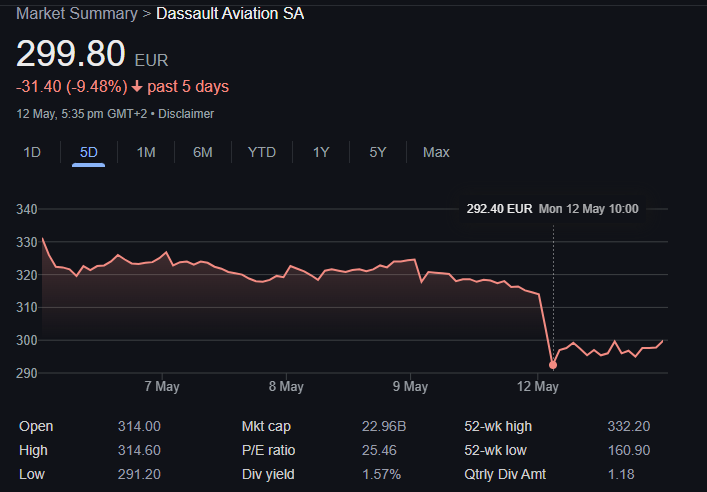Click the 7 May axis label
Viewport: 707px width, 492px height.
point(162,386)
